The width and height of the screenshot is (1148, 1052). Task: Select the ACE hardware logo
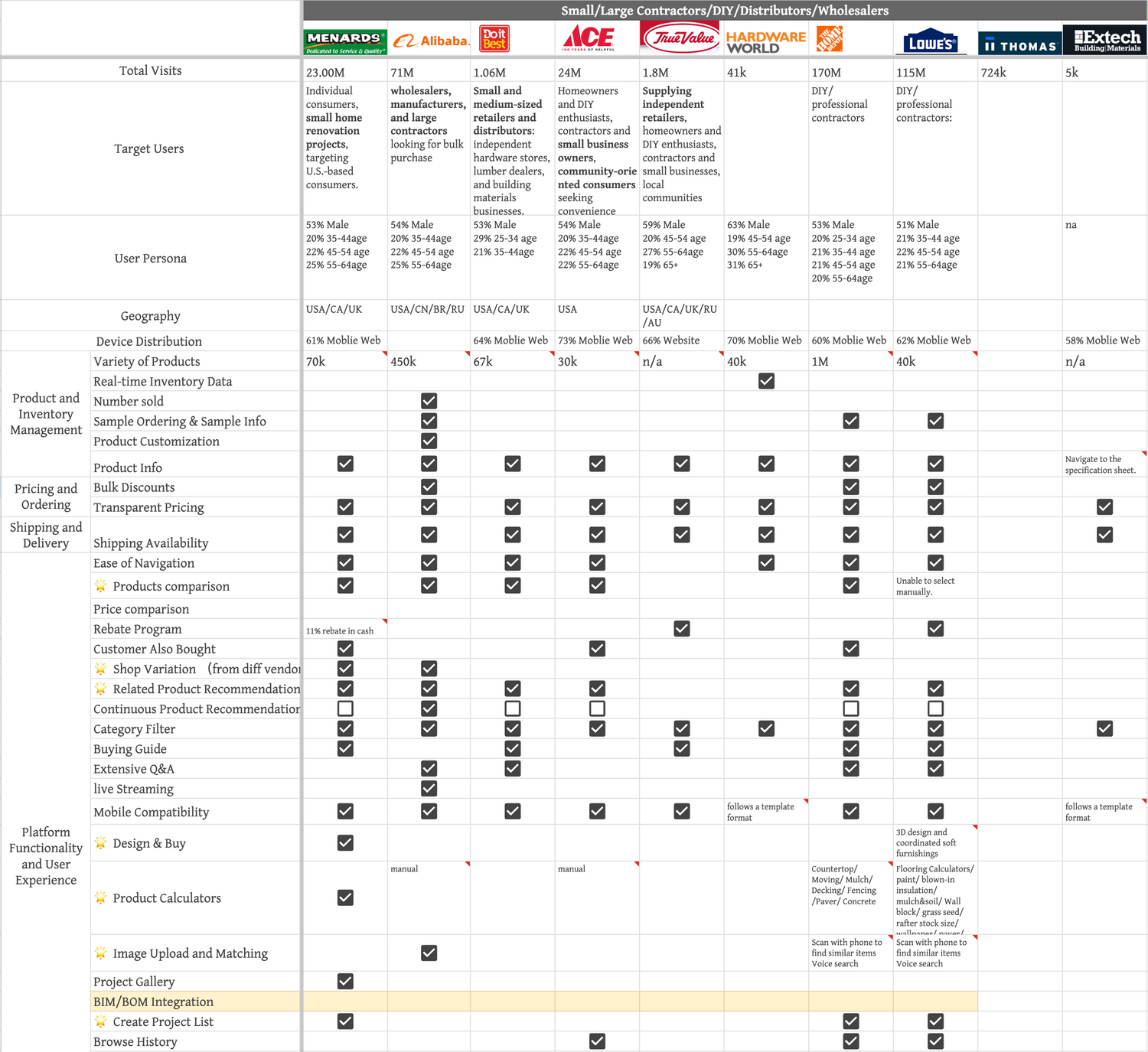pos(589,37)
